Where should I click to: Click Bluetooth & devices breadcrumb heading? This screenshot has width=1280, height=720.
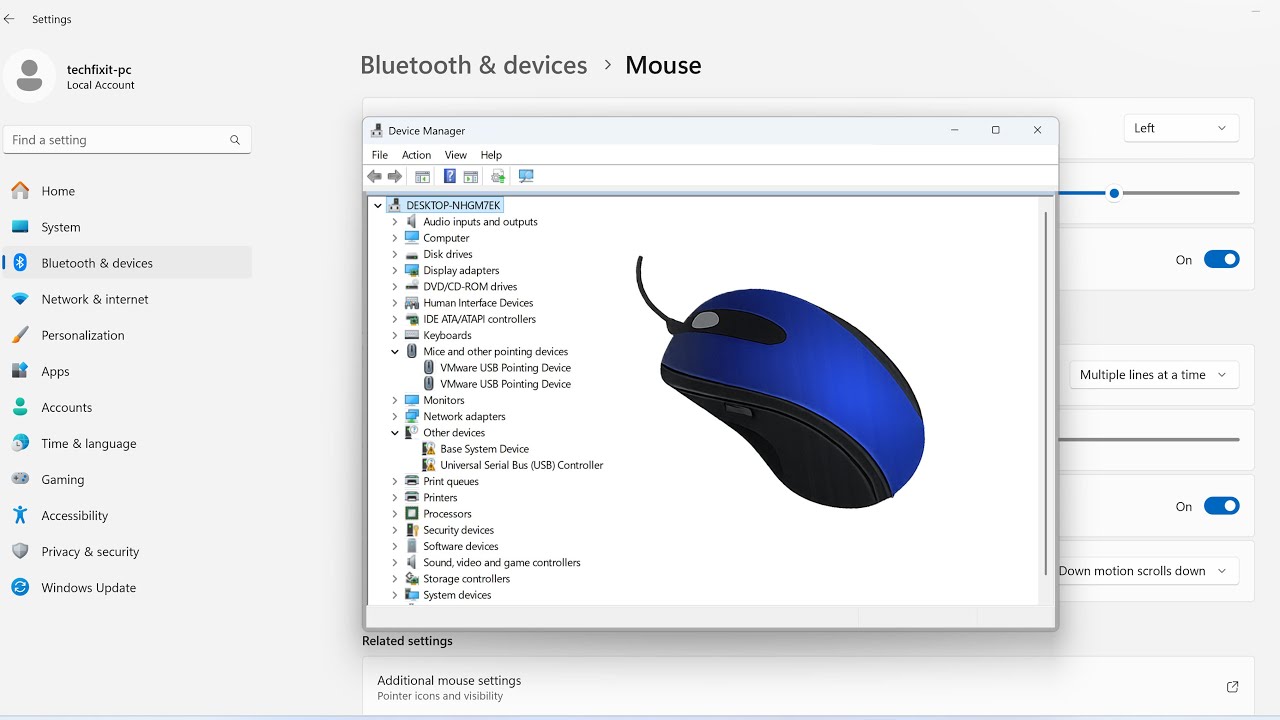click(474, 65)
